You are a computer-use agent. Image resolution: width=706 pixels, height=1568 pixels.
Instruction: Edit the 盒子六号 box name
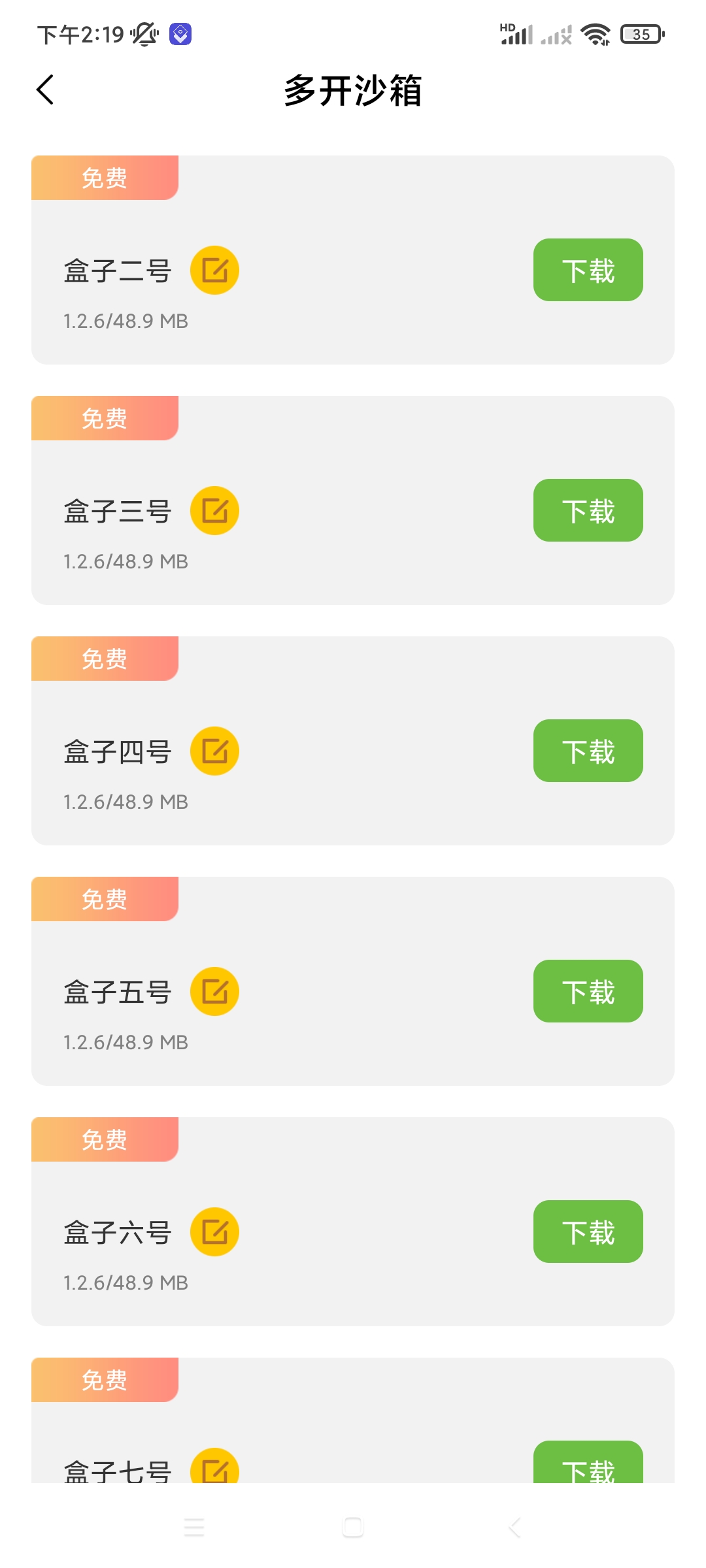point(214,1232)
